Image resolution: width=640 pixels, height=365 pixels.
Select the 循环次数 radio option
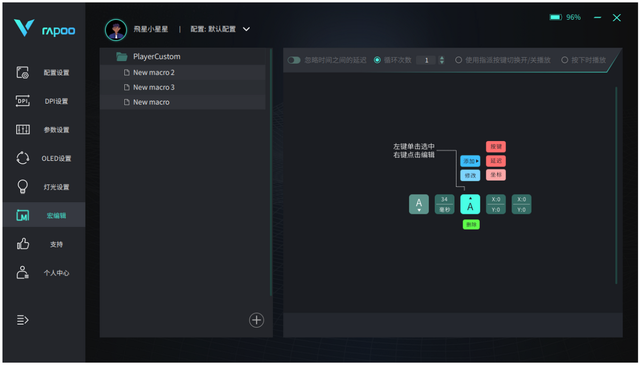point(377,60)
